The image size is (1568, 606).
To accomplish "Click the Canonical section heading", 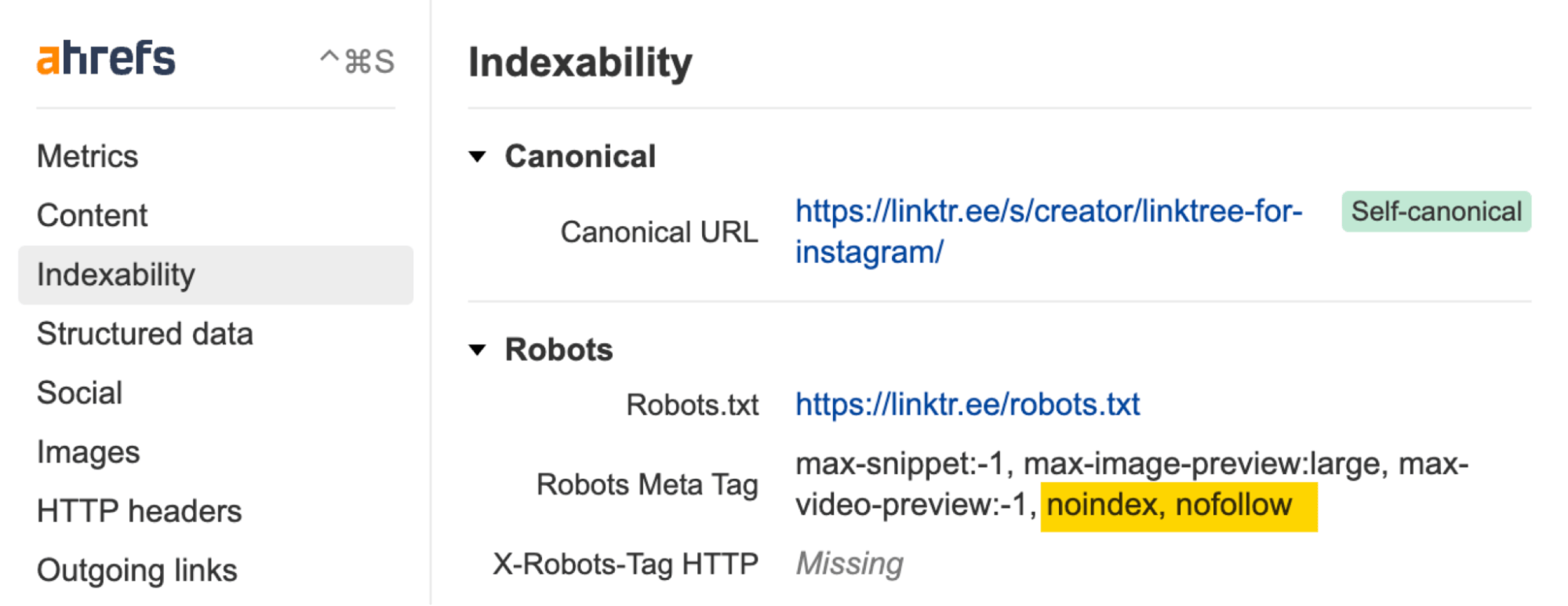I will click(580, 156).
